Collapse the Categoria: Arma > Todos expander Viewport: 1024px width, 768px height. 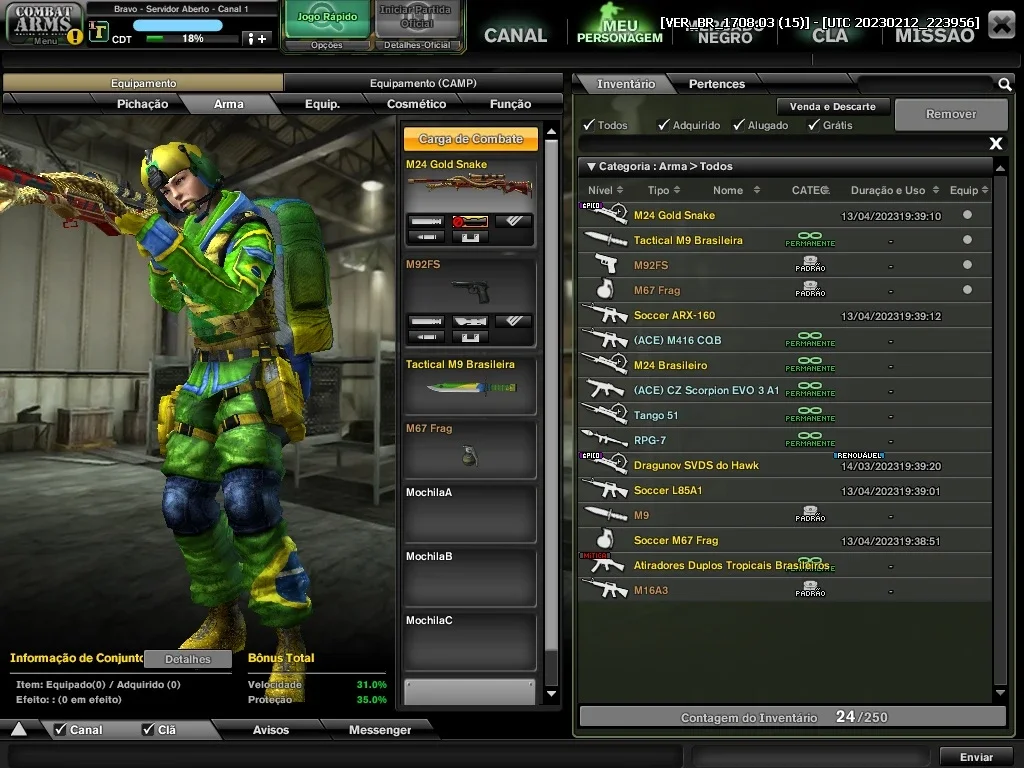pyautogui.click(x=591, y=167)
